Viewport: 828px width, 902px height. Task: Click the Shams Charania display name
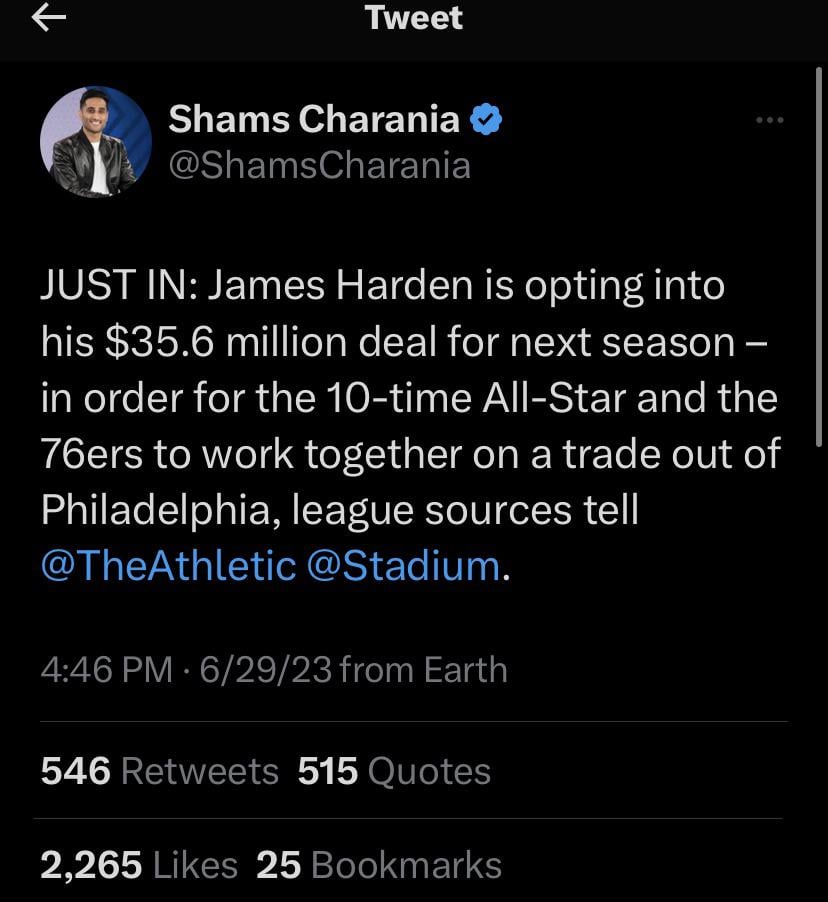pos(314,121)
